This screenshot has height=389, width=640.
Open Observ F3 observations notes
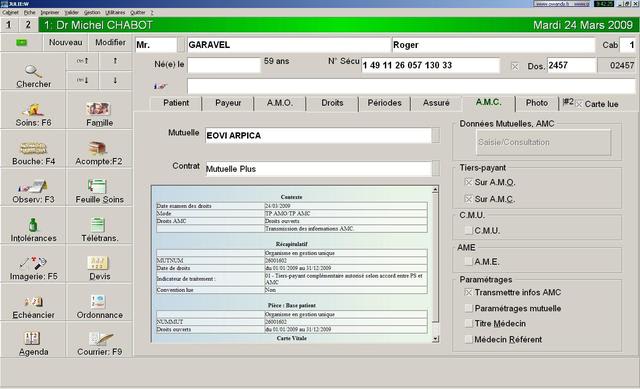pos(33,188)
